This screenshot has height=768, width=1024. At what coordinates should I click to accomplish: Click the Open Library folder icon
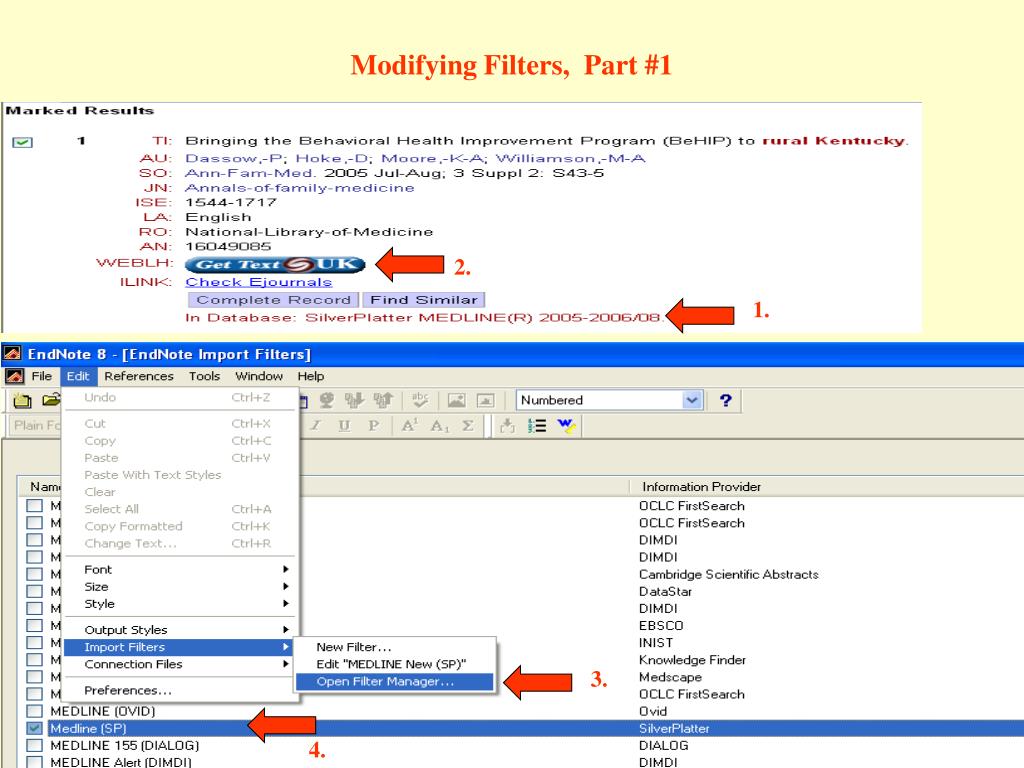point(51,400)
